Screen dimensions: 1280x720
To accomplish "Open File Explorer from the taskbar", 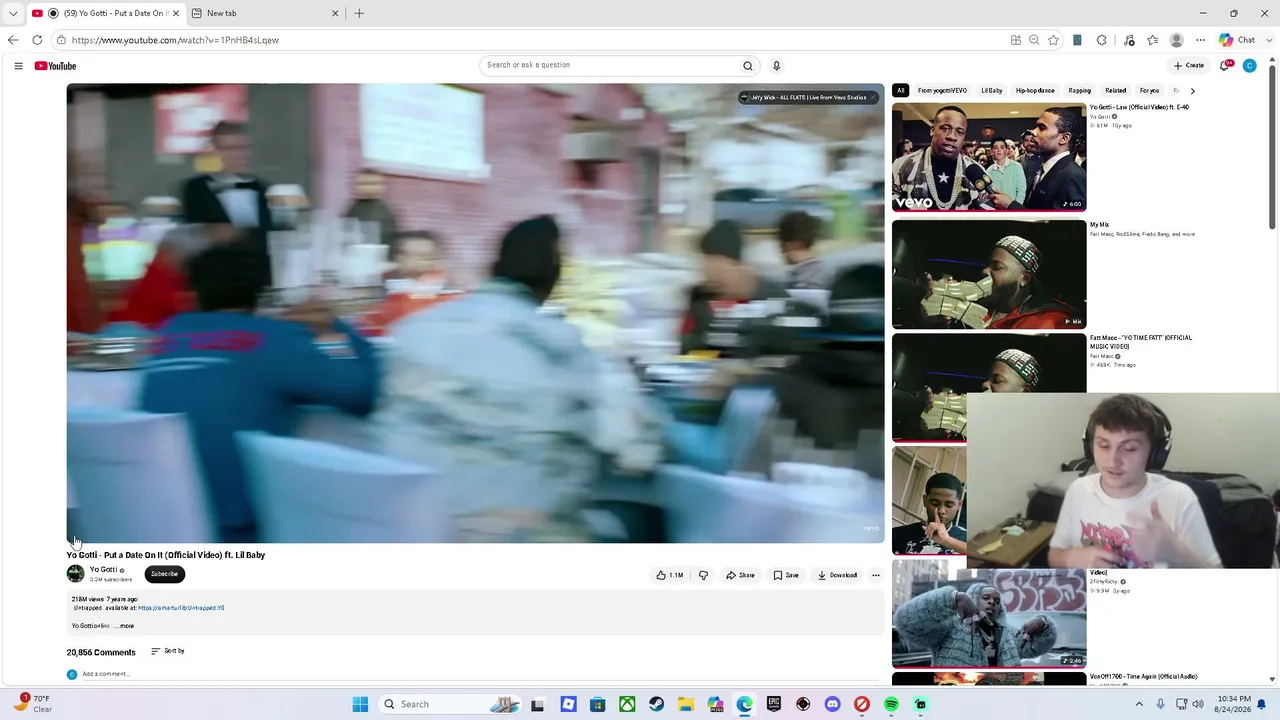I will pos(685,704).
